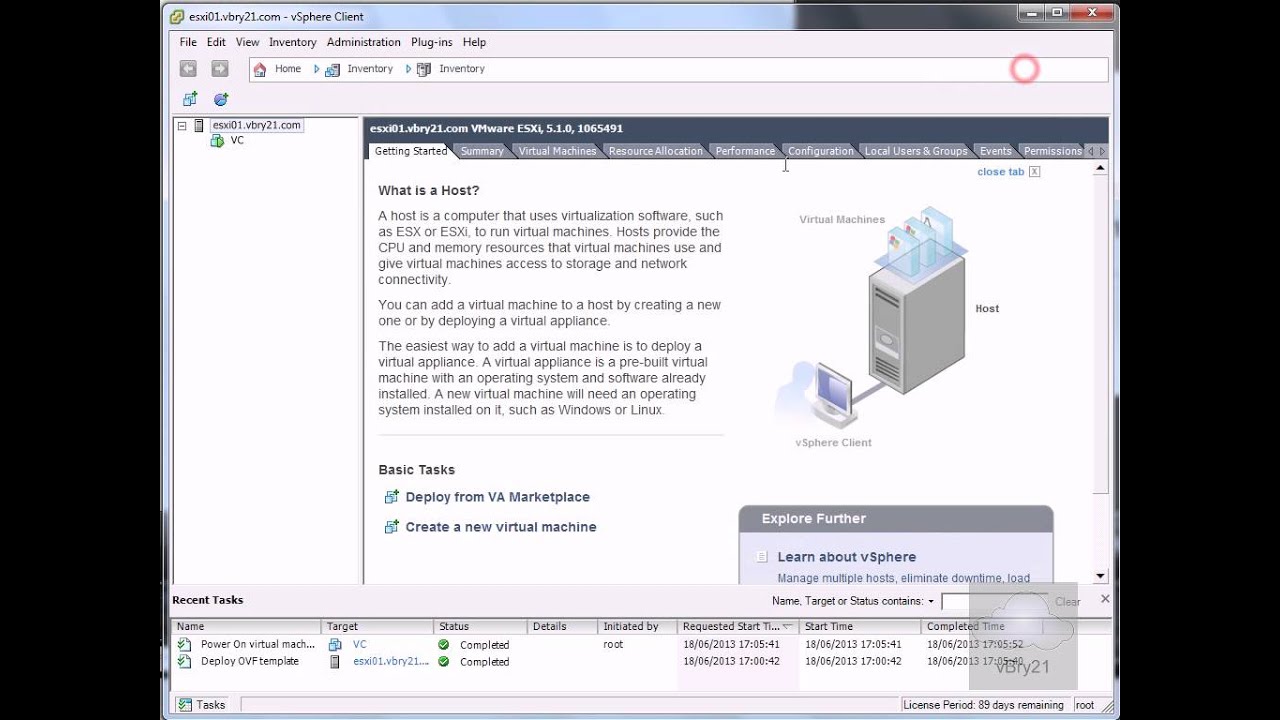Click the refresh-style toolbar icon beside new VM icon
Screen dimensions: 1280x720
pyautogui.click(x=221, y=99)
